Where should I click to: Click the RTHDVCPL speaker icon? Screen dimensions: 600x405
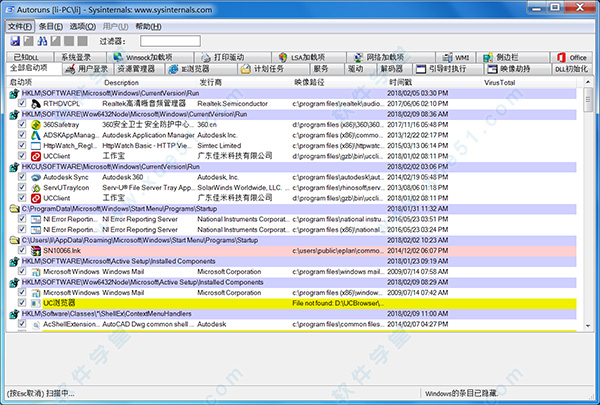click(36, 104)
